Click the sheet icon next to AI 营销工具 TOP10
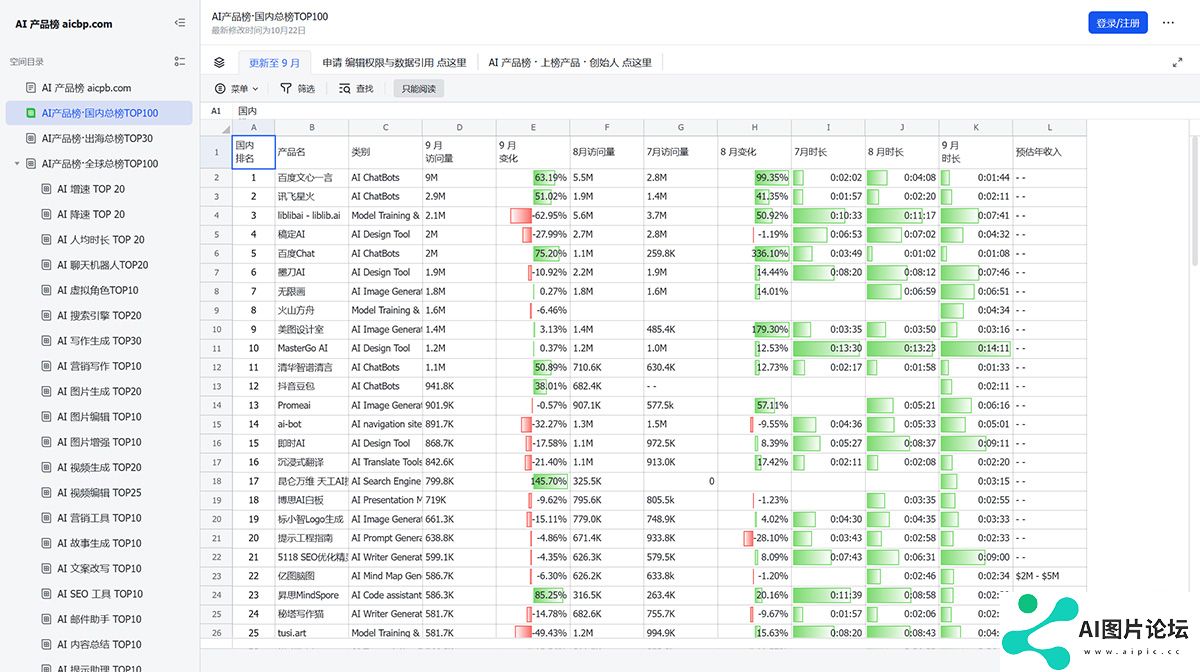 [47, 518]
